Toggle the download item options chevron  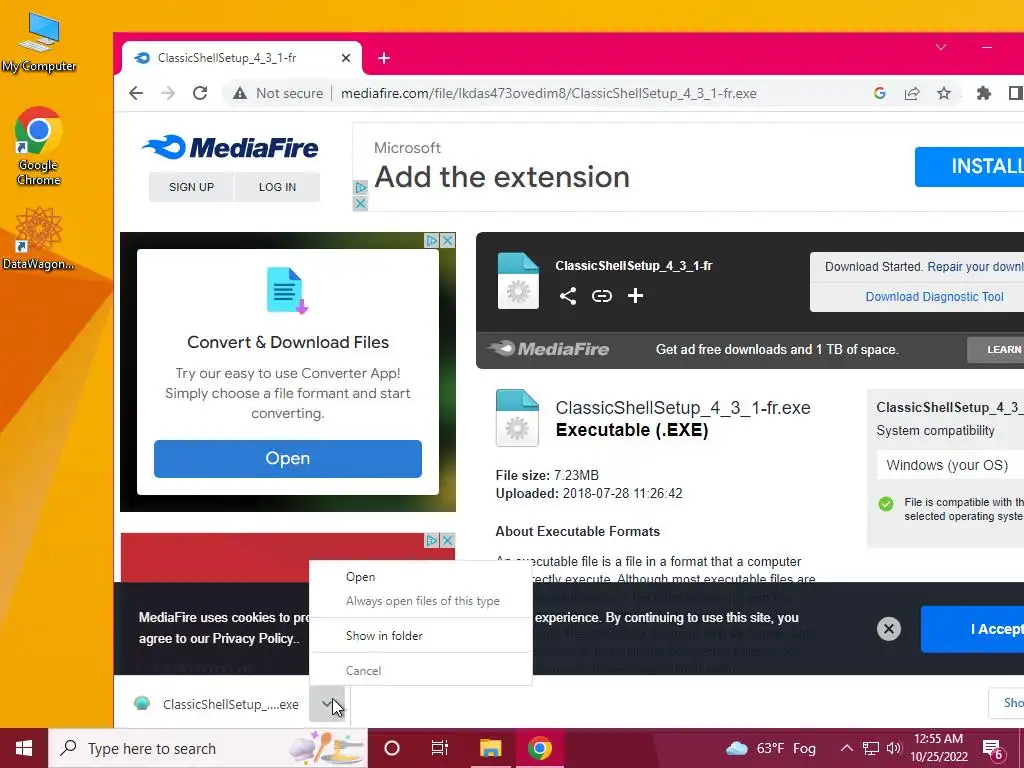[327, 704]
